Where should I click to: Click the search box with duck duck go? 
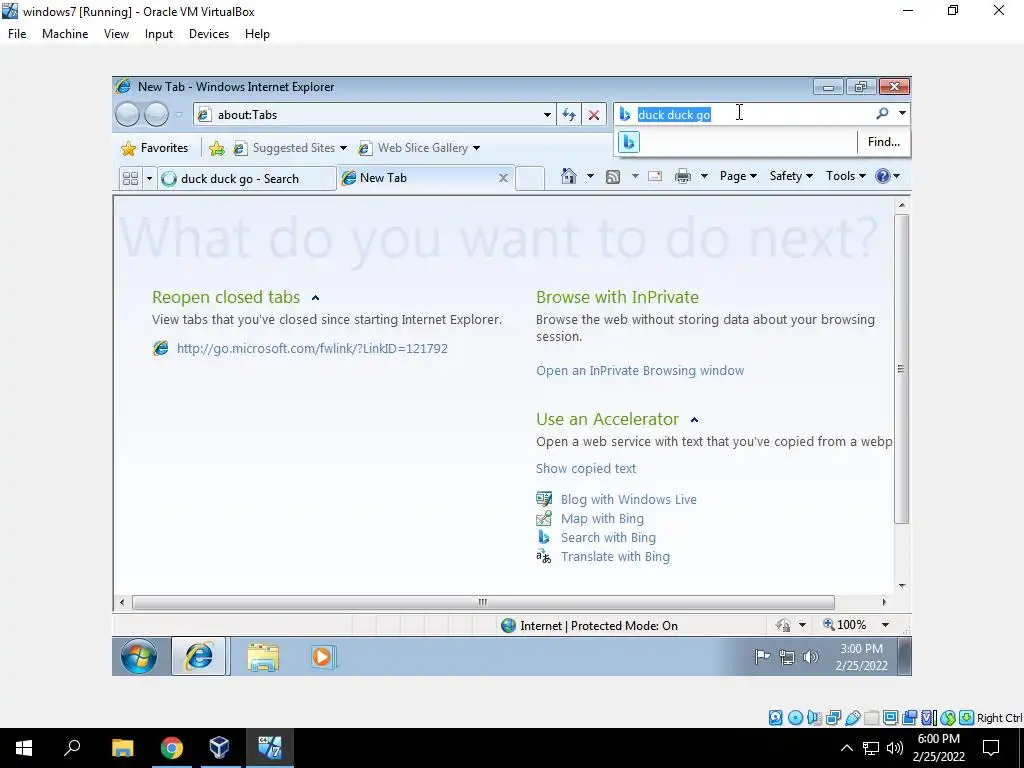(753, 114)
